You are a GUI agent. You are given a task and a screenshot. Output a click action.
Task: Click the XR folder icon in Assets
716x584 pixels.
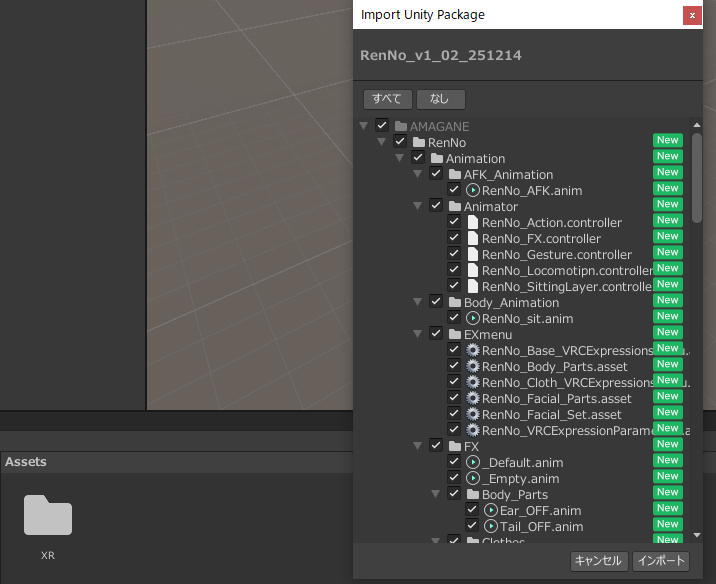pyautogui.click(x=48, y=515)
